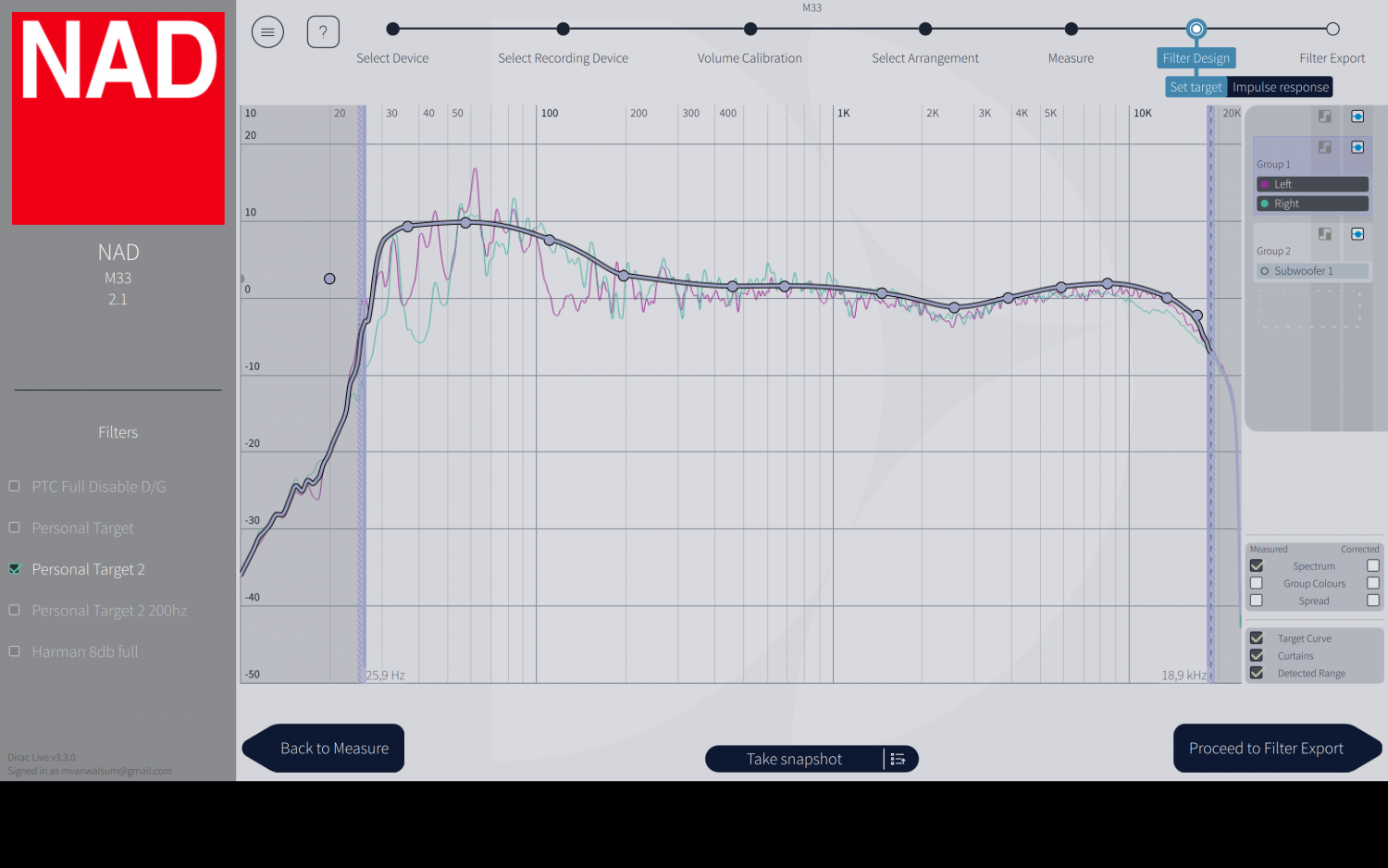Toggle Measured Spread checkbox
Screen dimensions: 1388x868
[x=1257, y=601]
